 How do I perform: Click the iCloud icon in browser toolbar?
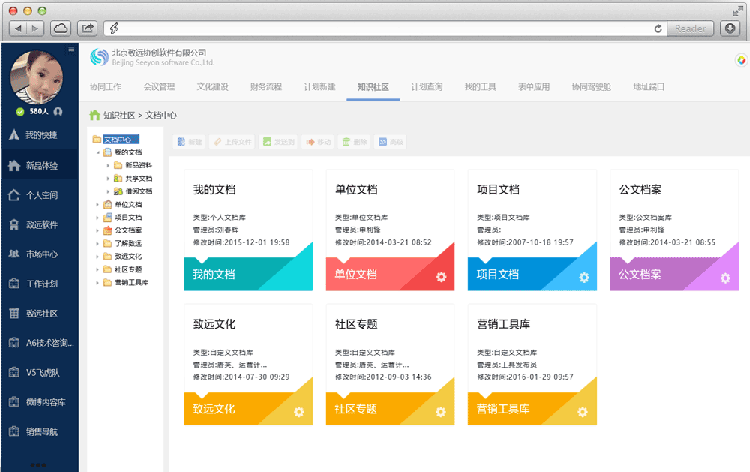(x=60, y=27)
